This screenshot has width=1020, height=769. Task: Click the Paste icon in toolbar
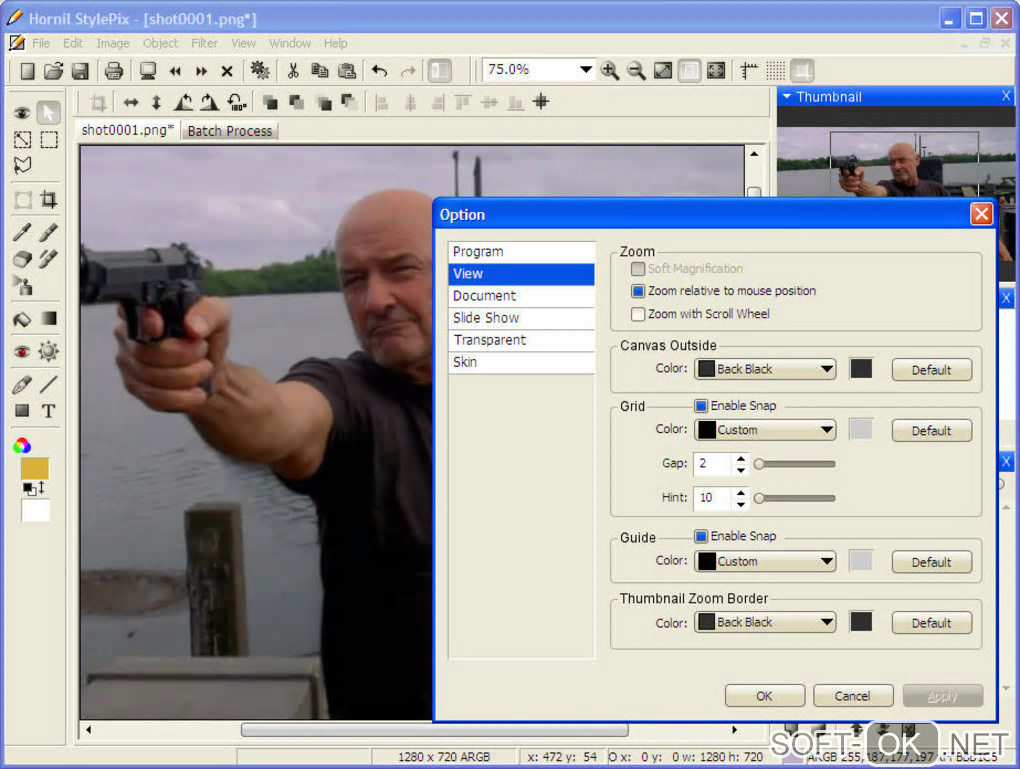(x=347, y=70)
